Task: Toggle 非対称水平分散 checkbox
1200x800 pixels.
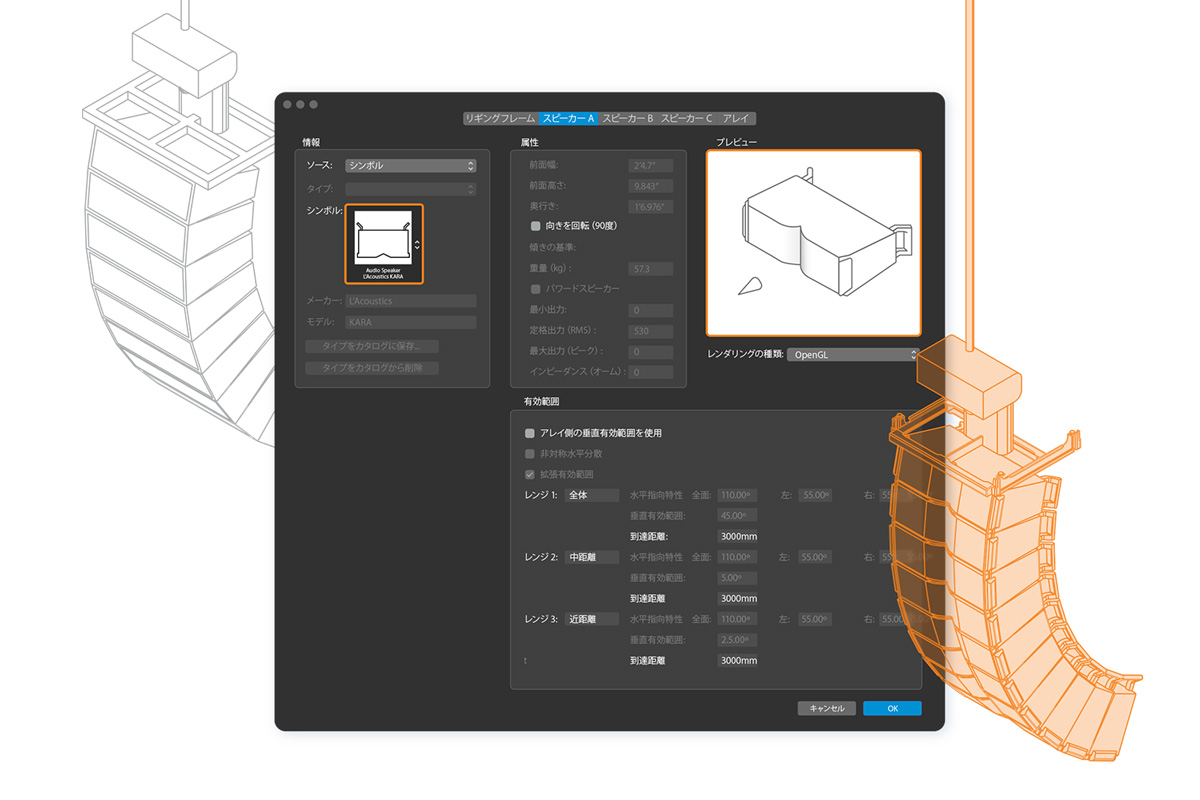Action: click(530, 454)
